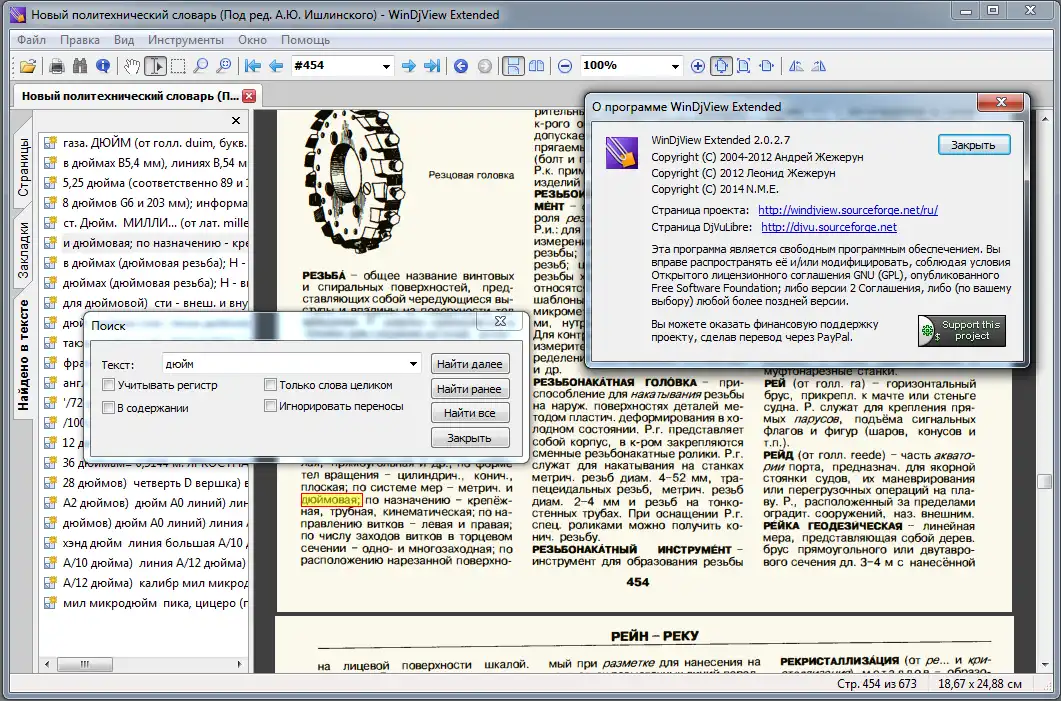The height and width of the screenshot is (701, 1061).
Task: Click the 'Найти все' button
Action: tap(470, 413)
